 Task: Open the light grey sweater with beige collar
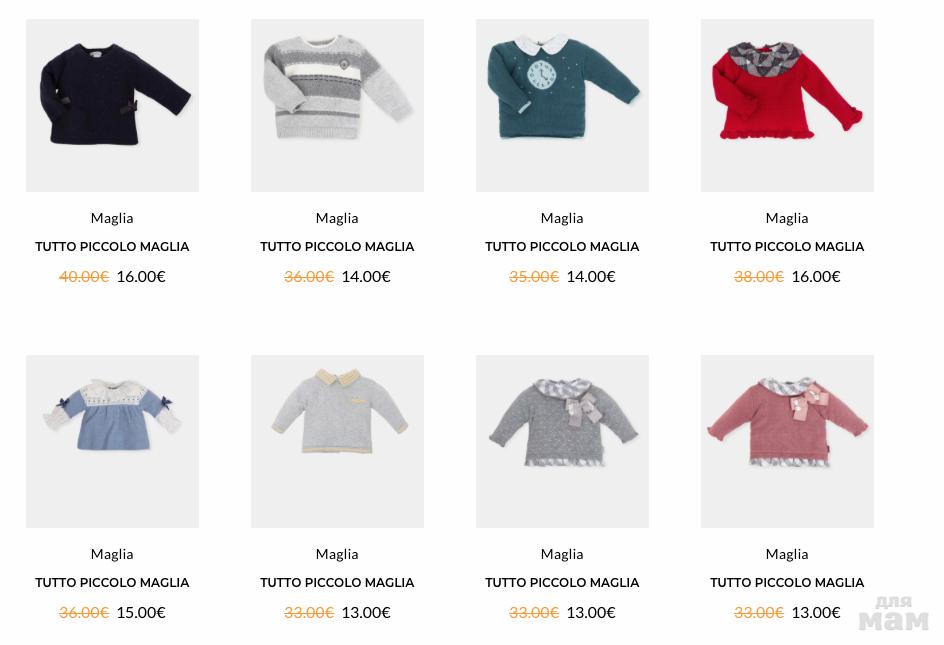(337, 441)
